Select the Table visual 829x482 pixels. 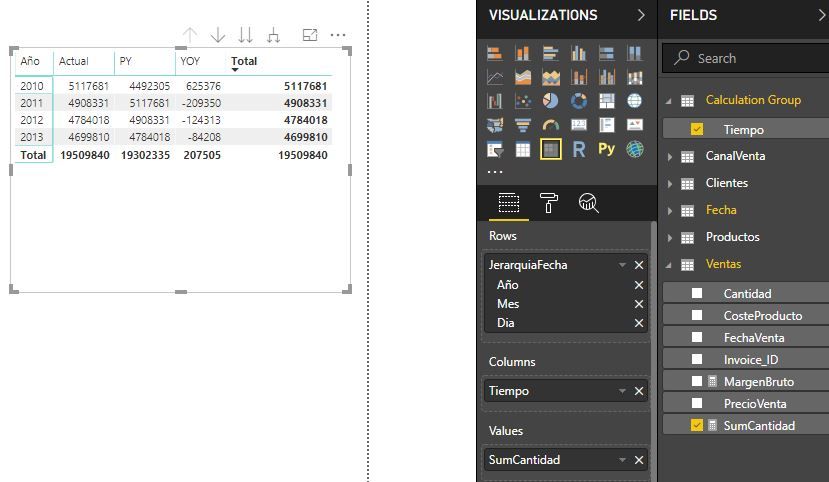tap(523, 150)
